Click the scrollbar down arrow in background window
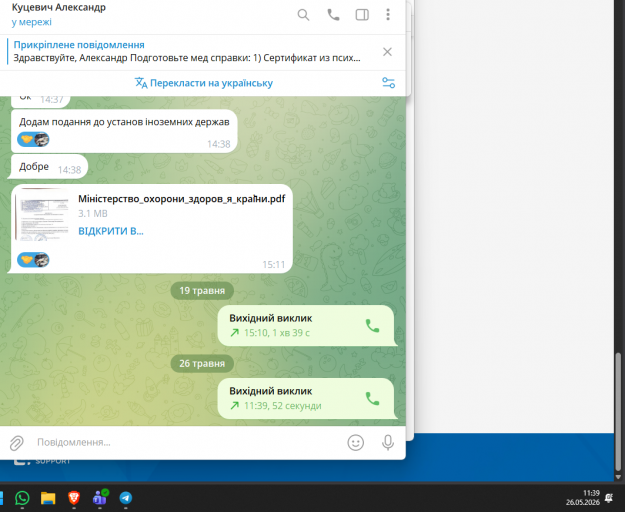Viewport: 625px width, 512px height. [x=618, y=477]
